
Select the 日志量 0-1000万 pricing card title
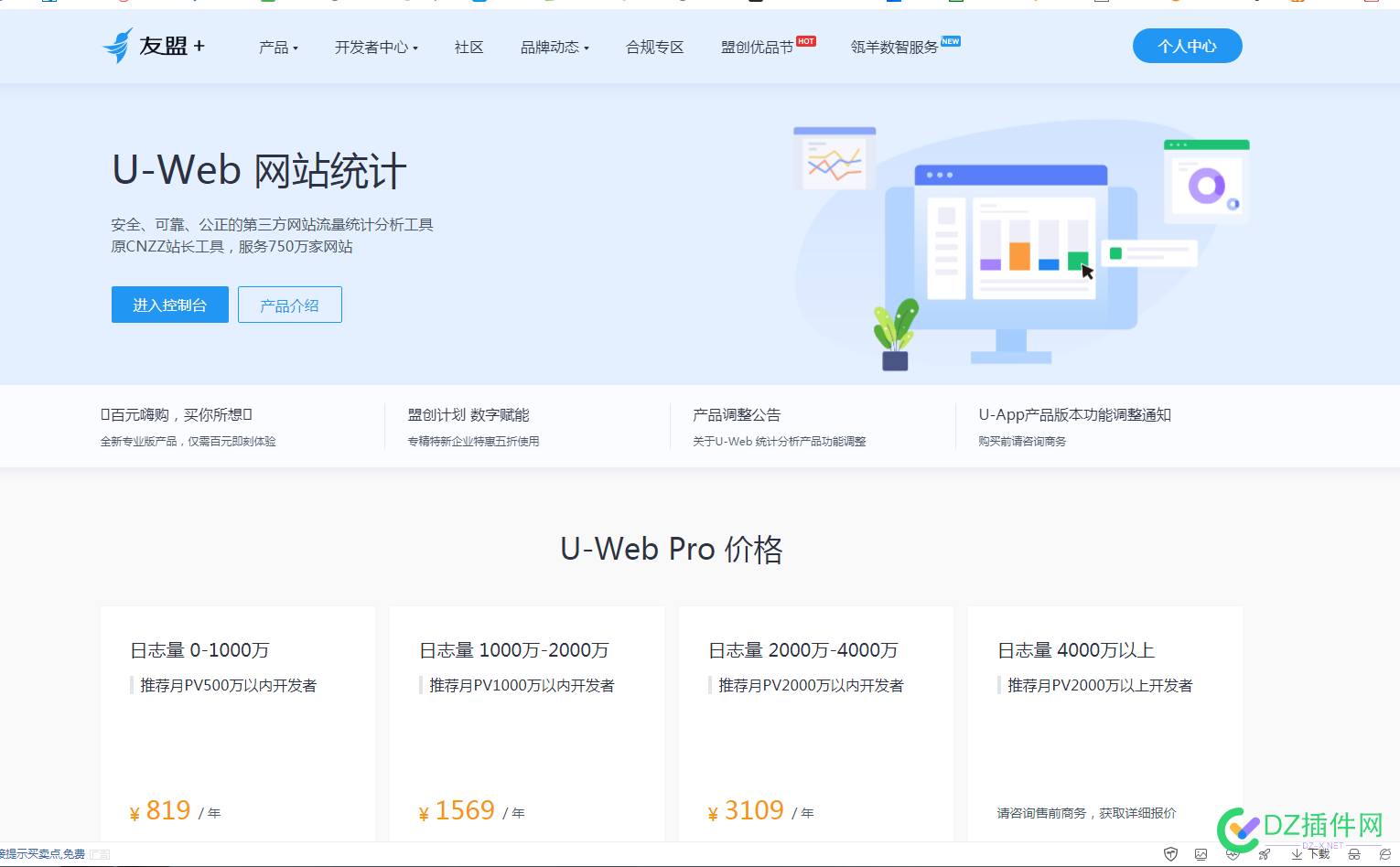(199, 650)
